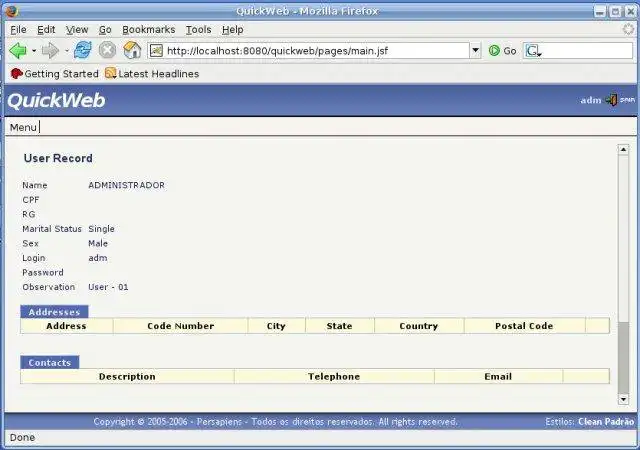Open the Help menu
This screenshot has width=640, height=450.
[233, 30]
